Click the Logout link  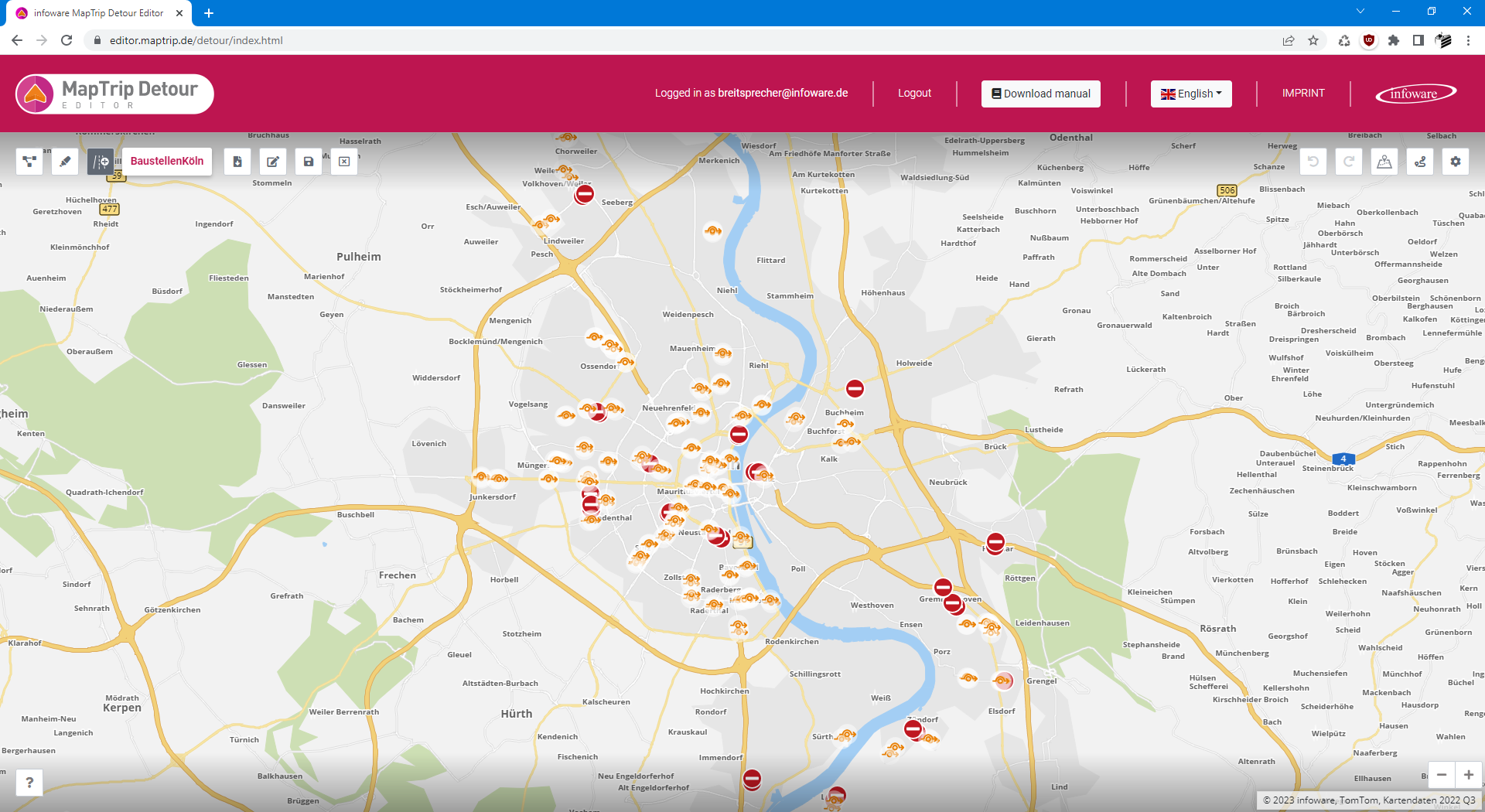pyautogui.click(x=914, y=93)
